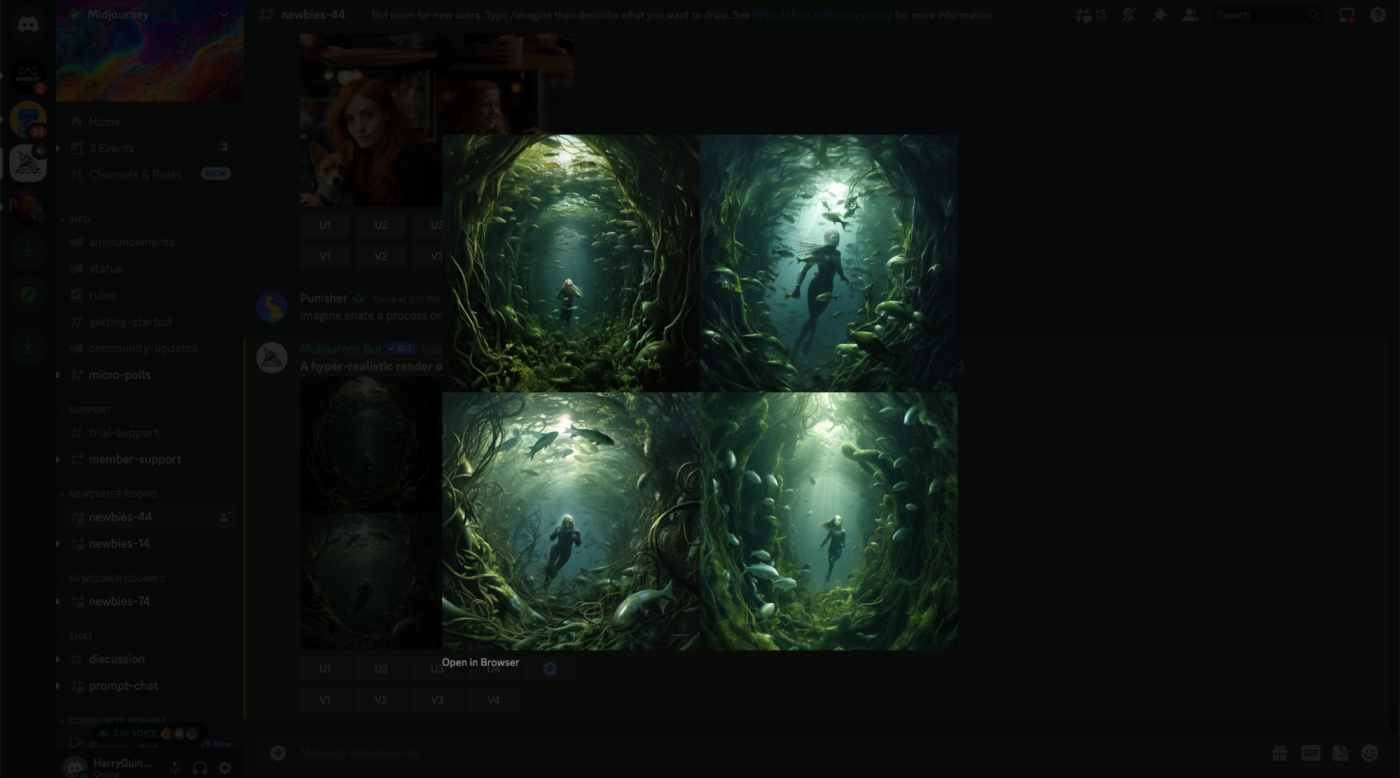1400x778 pixels.
Task: Click U2 under the red-haired woman images
Action: (381, 225)
